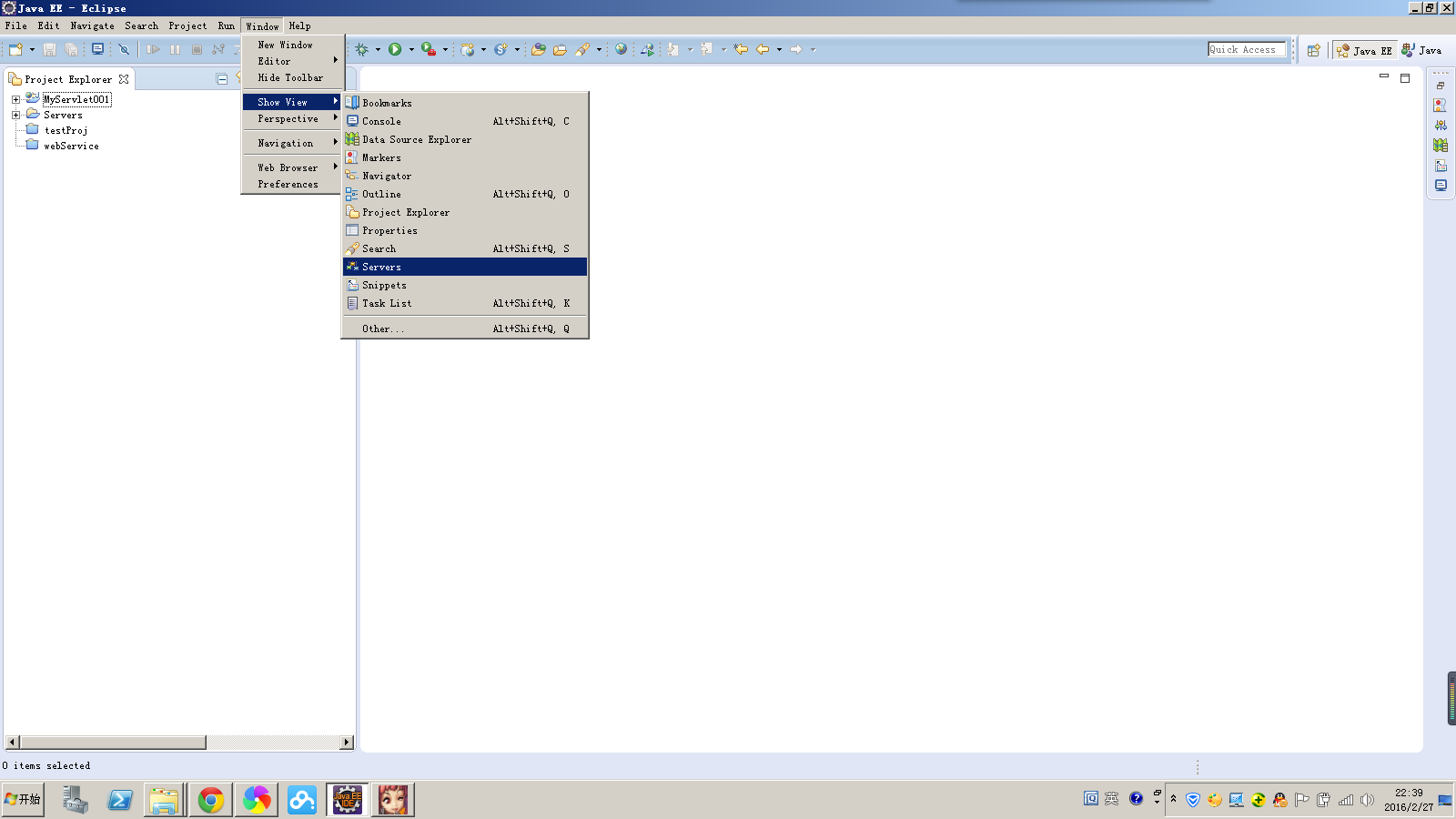Click the Save All toolbar icon
The height and width of the screenshot is (819, 1456).
tap(71, 50)
